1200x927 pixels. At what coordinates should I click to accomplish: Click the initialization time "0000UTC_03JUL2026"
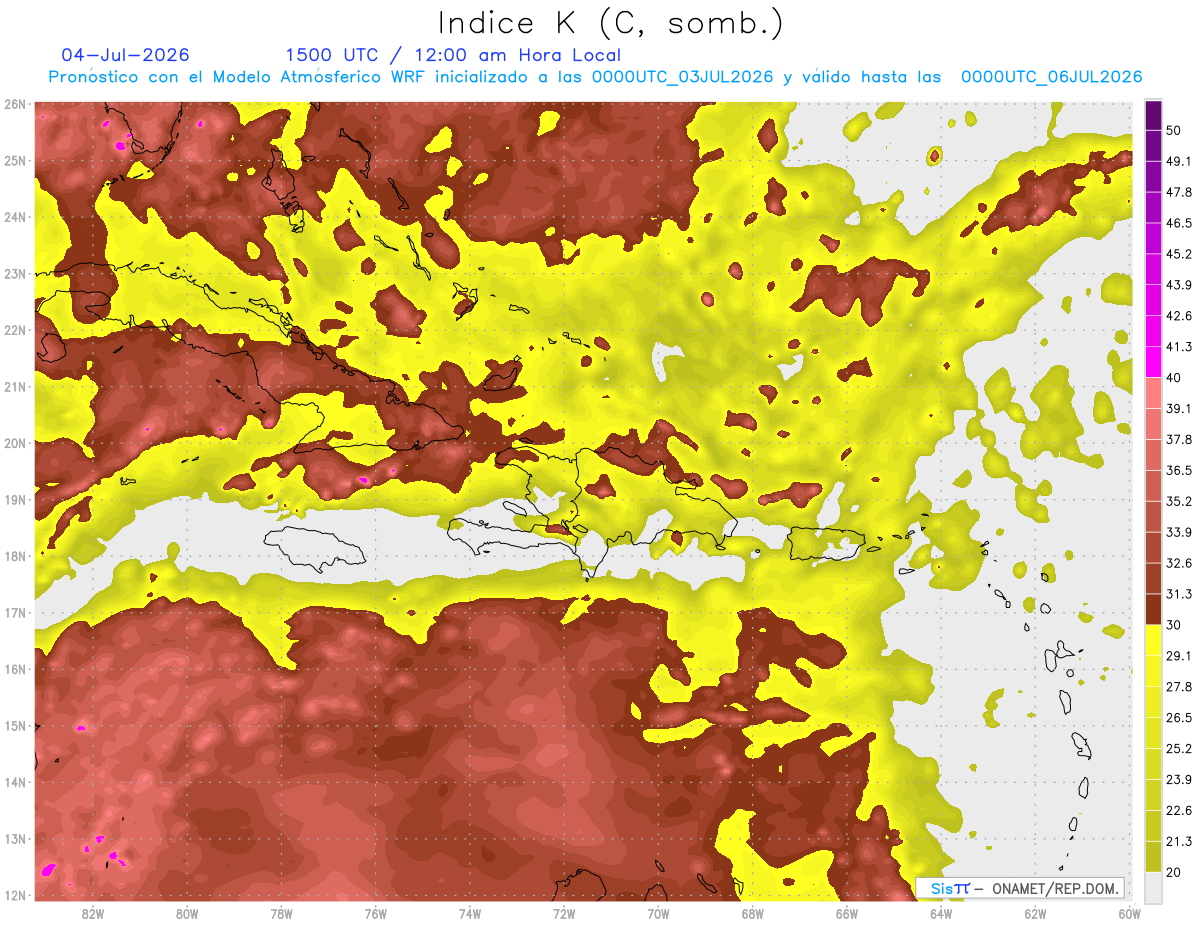pos(683,77)
